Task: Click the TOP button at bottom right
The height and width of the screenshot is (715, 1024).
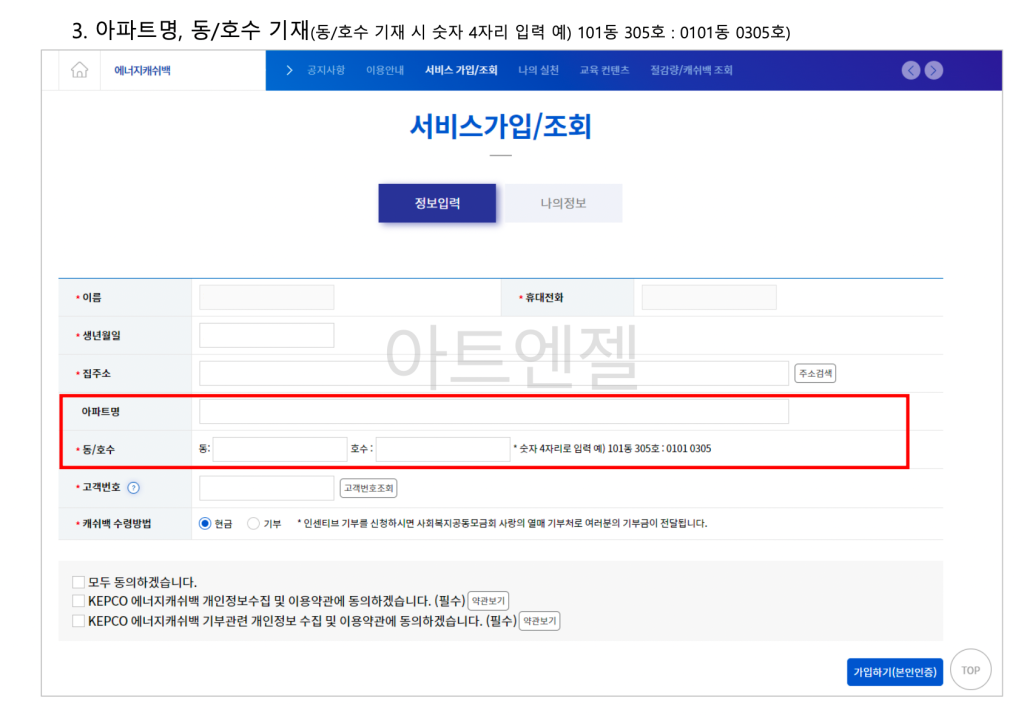Action: click(x=971, y=669)
